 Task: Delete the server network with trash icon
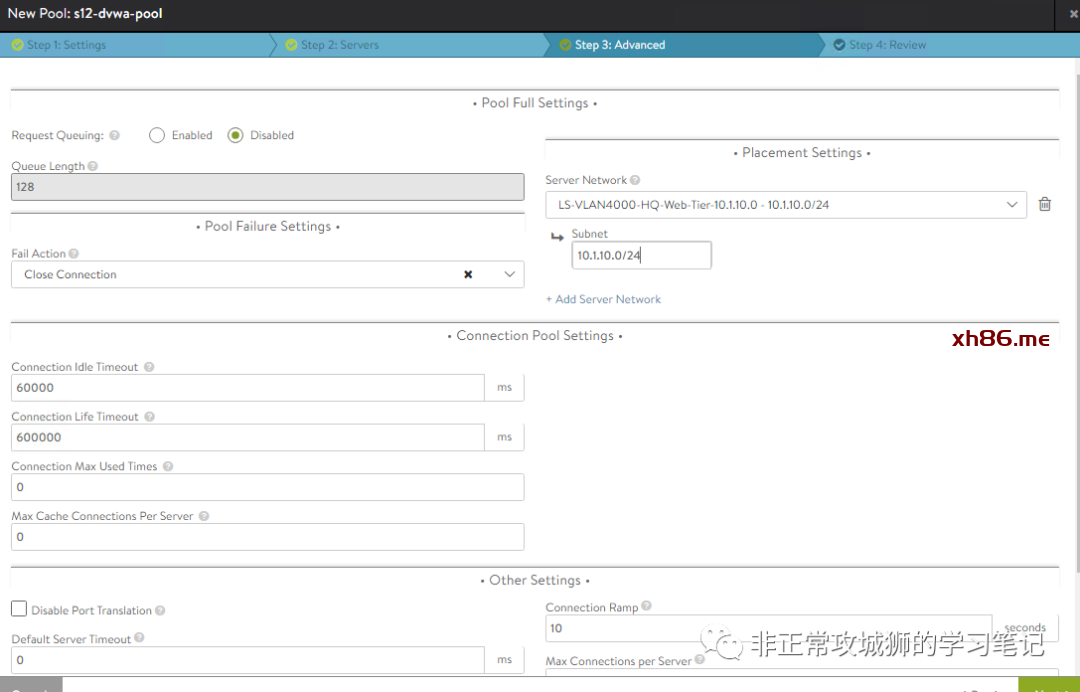(1045, 204)
